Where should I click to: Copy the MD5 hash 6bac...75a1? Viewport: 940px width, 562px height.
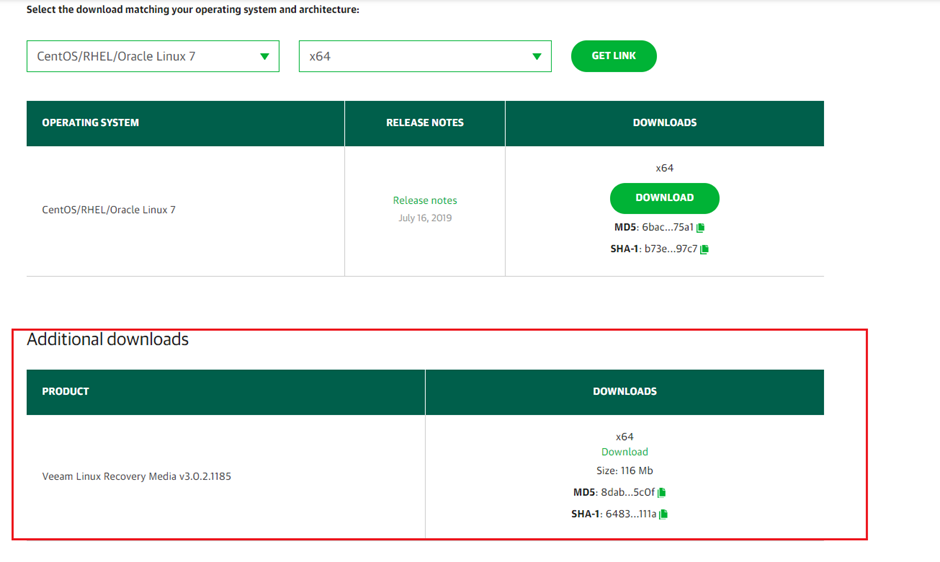click(701, 228)
